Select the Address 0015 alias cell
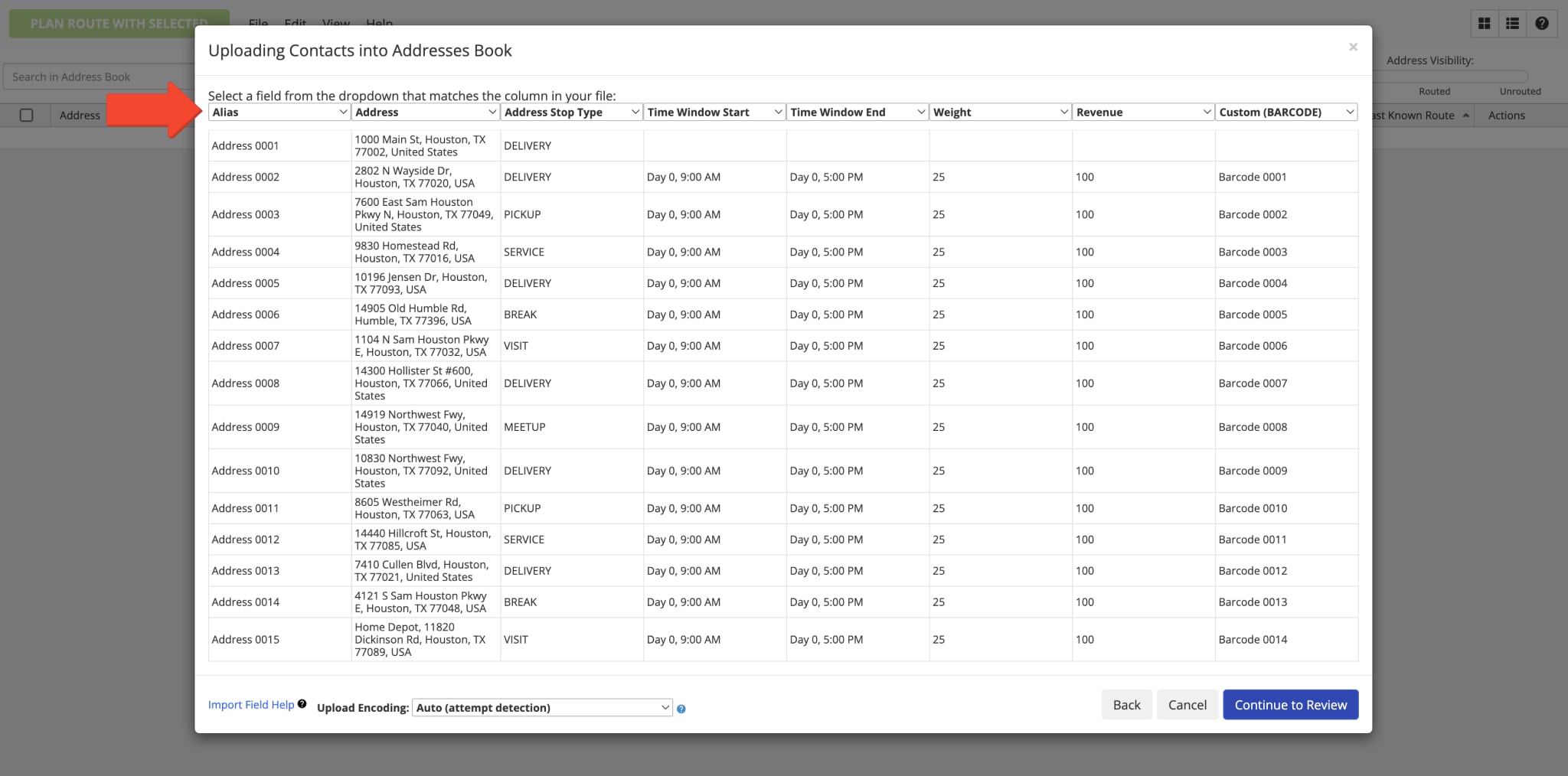Screen dimensions: 1568x776 click(x=279, y=640)
